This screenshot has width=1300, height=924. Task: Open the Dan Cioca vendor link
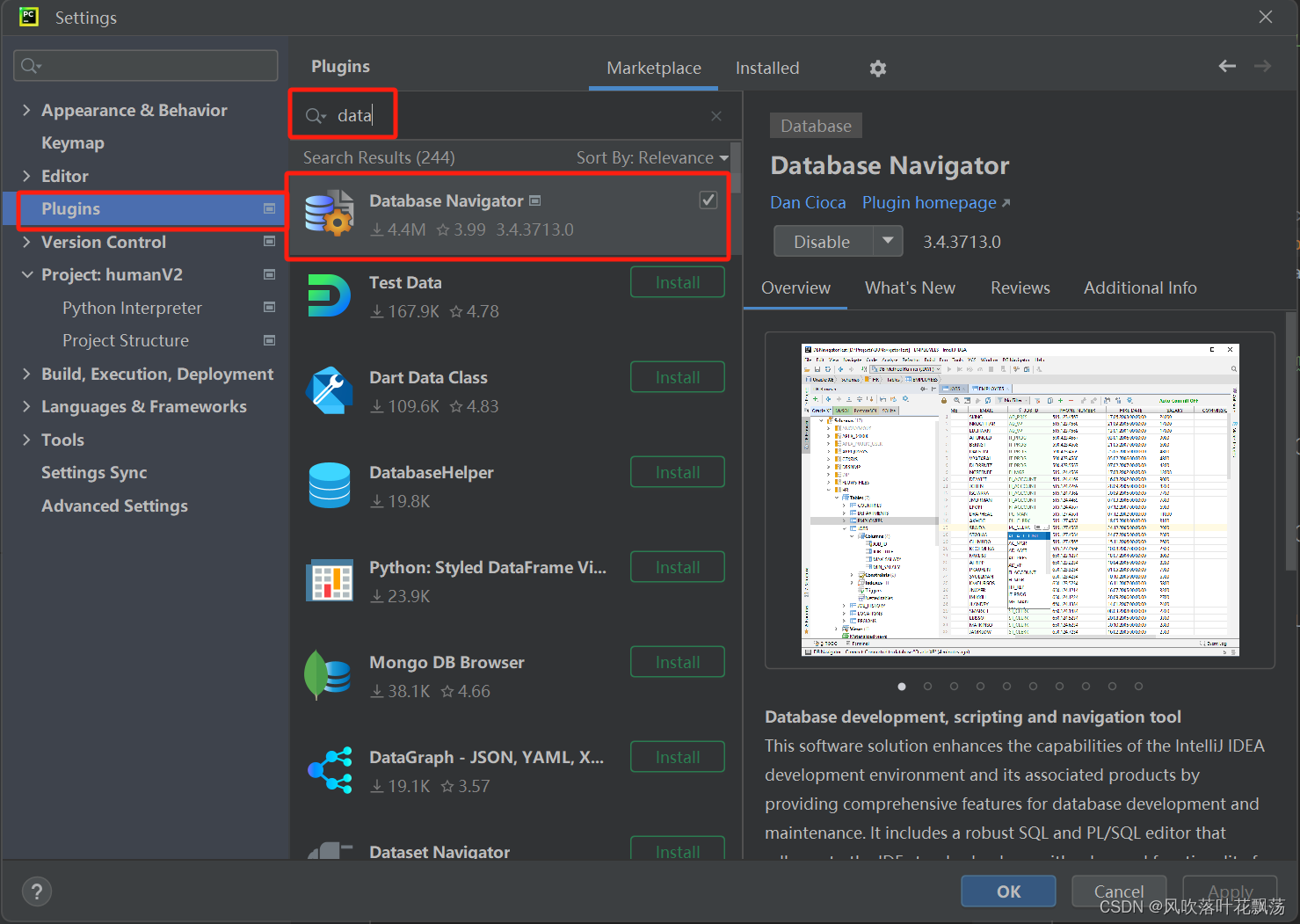pyautogui.click(x=808, y=202)
